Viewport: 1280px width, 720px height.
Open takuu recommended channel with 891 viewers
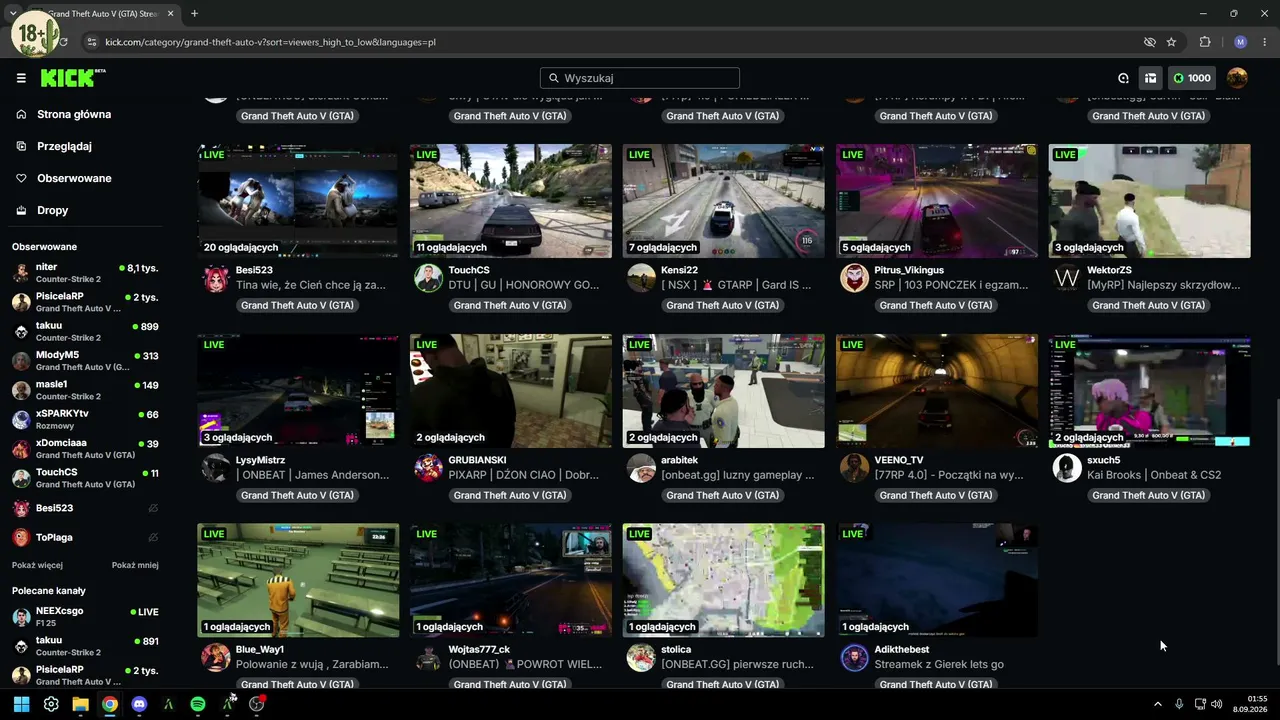coord(85,646)
